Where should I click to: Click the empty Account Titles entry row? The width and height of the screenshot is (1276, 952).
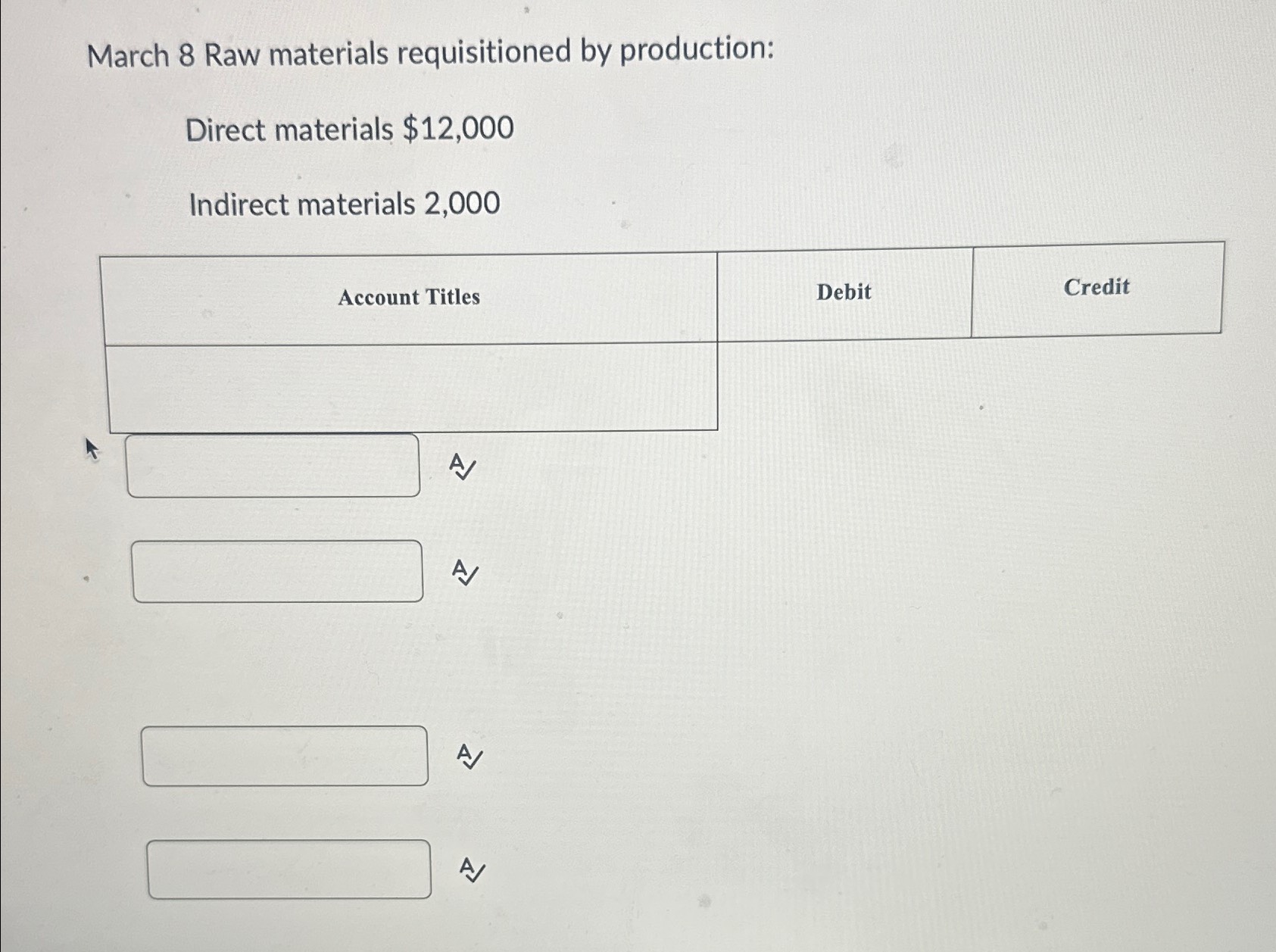409,385
